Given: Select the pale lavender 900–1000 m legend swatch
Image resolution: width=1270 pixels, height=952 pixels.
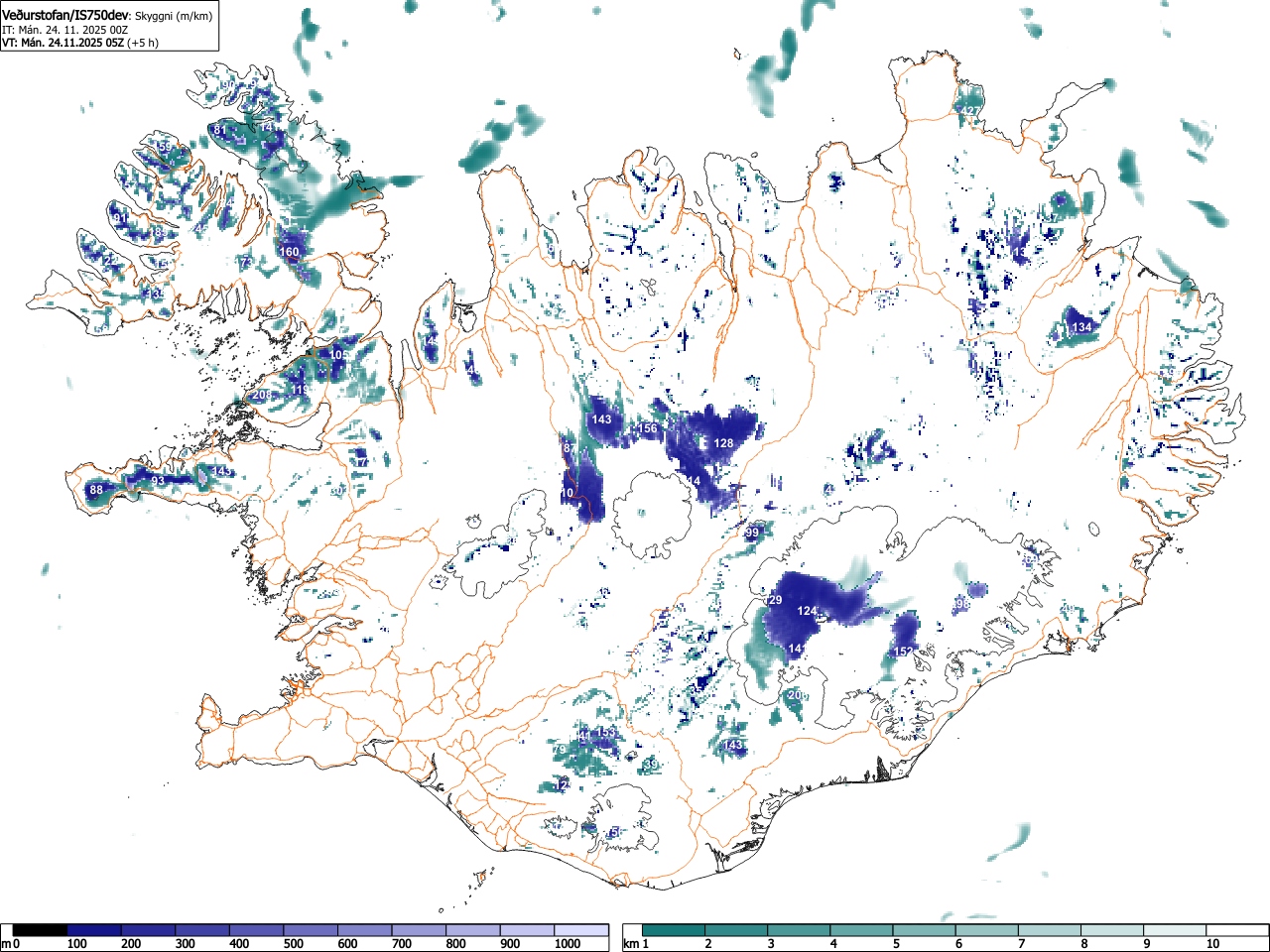Looking at the screenshot, I should click(x=527, y=930).
